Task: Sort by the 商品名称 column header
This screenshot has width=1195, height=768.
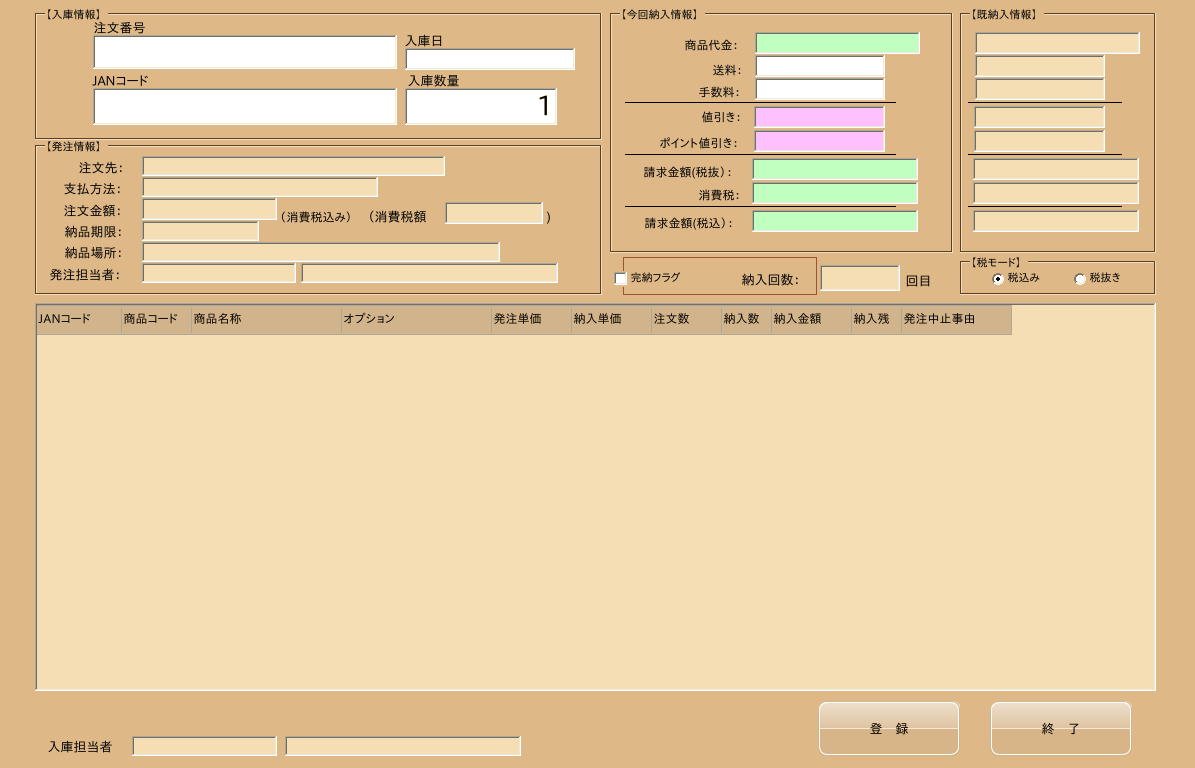Action: (x=266, y=319)
